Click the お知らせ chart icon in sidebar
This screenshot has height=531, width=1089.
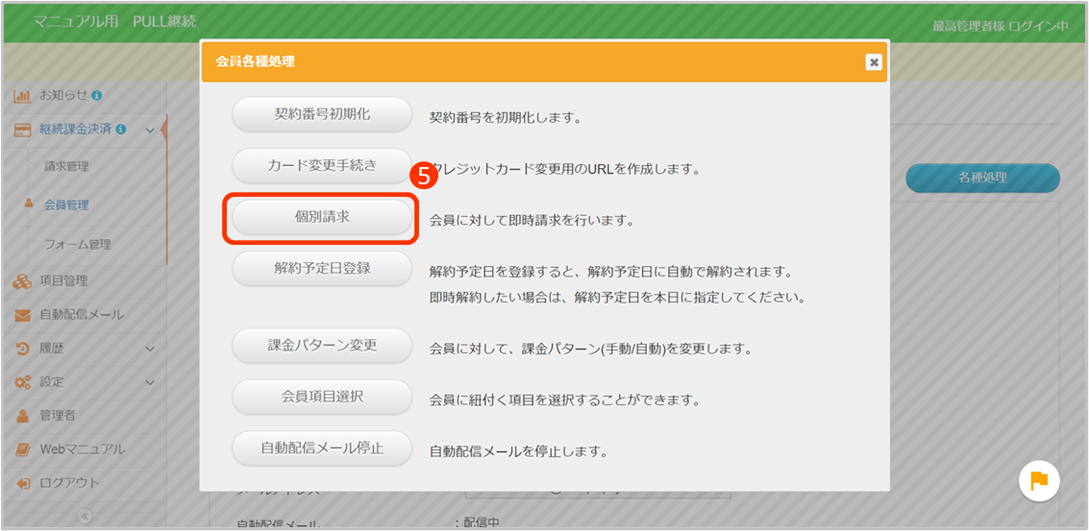(22, 96)
